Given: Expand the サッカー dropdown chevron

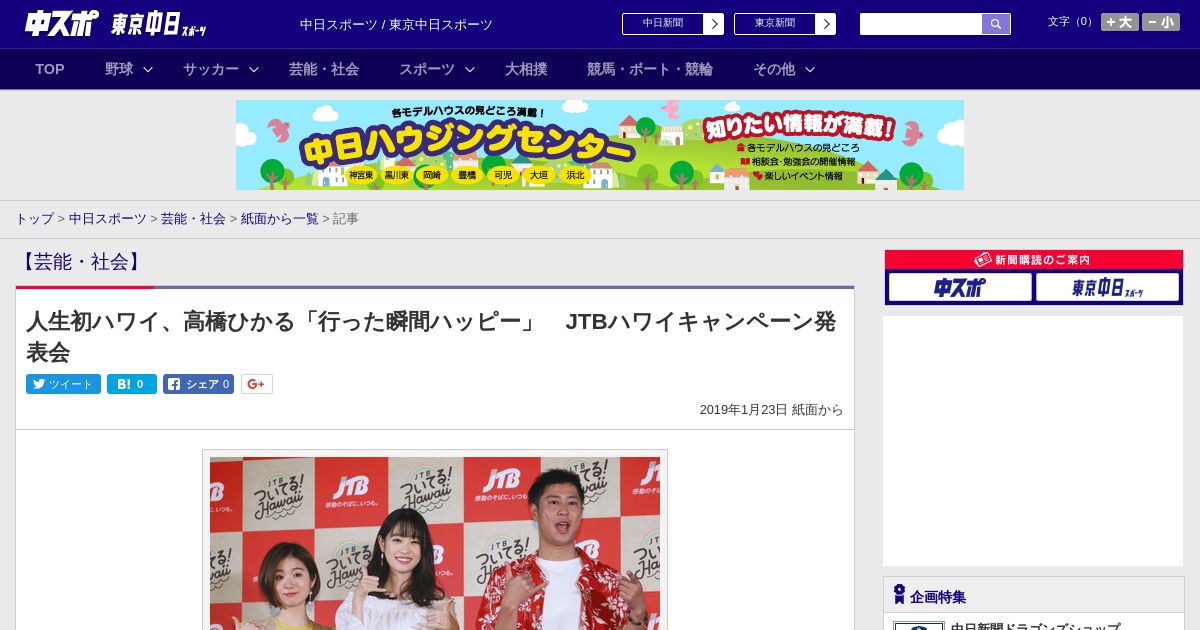Looking at the screenshot, I should click(x=254, y=69).
